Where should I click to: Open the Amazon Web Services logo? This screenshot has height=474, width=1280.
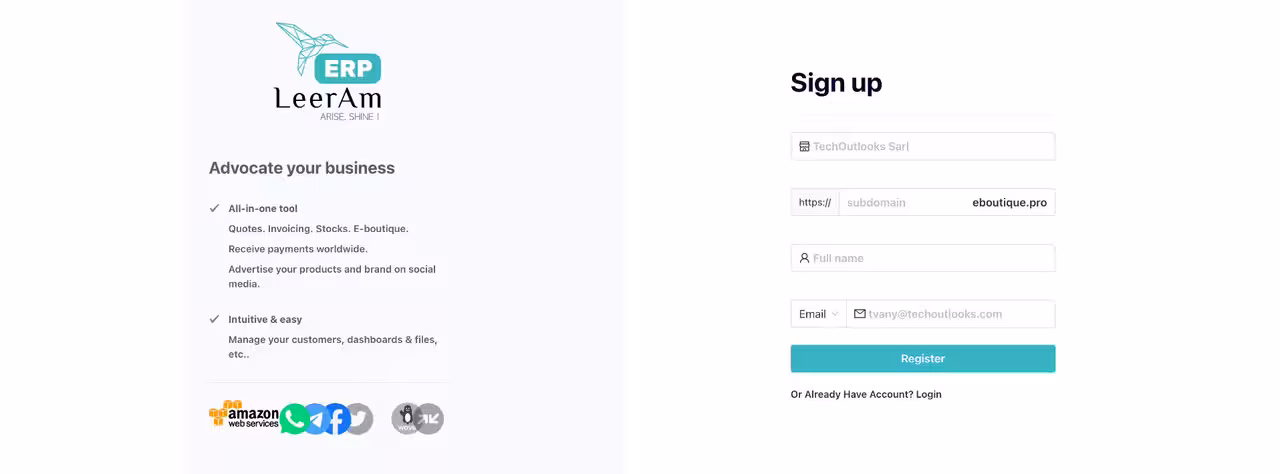point(243,415)
